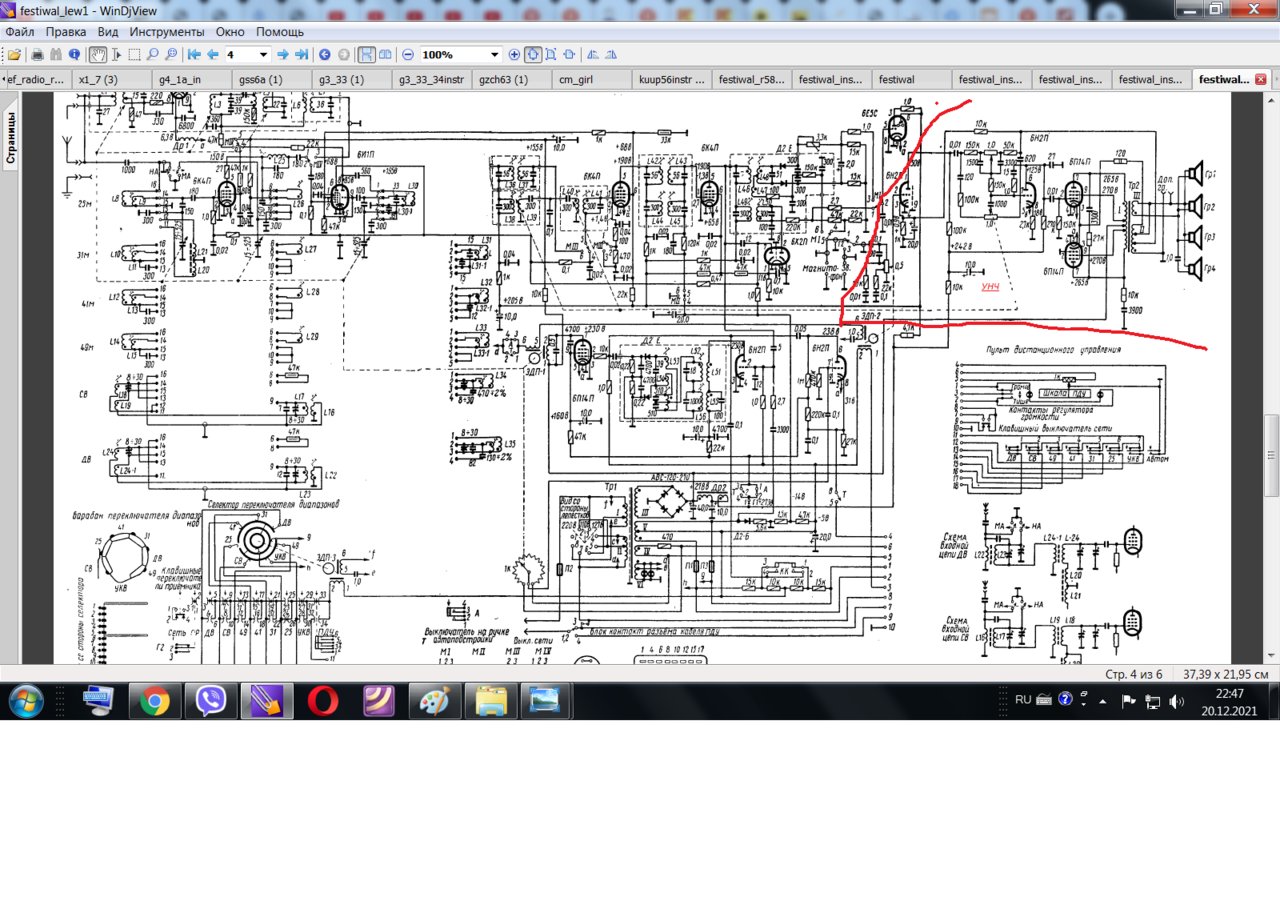The image size is (1280, 909).
Task: Enable continuous page layout mode
Action: click(367, 55)
